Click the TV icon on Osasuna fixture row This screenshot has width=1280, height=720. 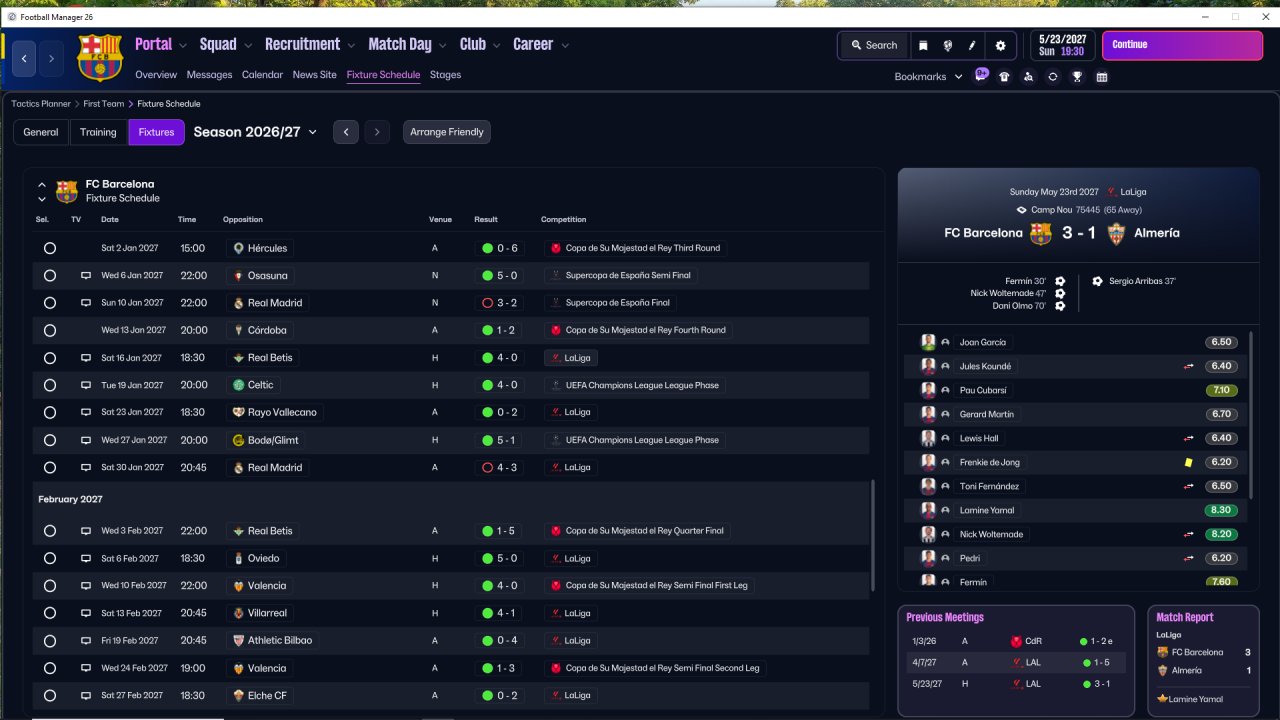(86, 275)
